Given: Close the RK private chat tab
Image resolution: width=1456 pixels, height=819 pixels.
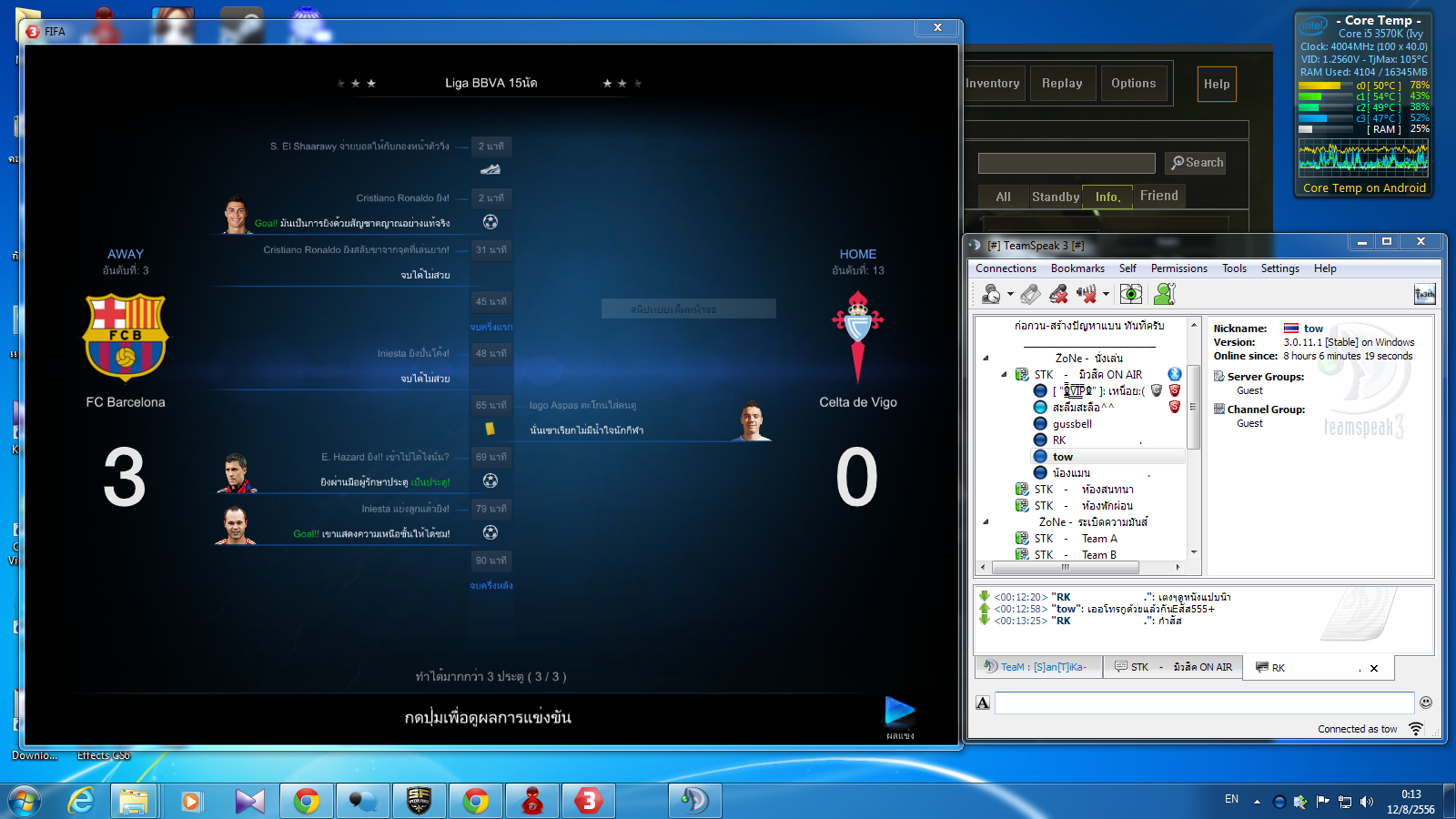Looking at the screenshot, I should tap(1374, 668).
